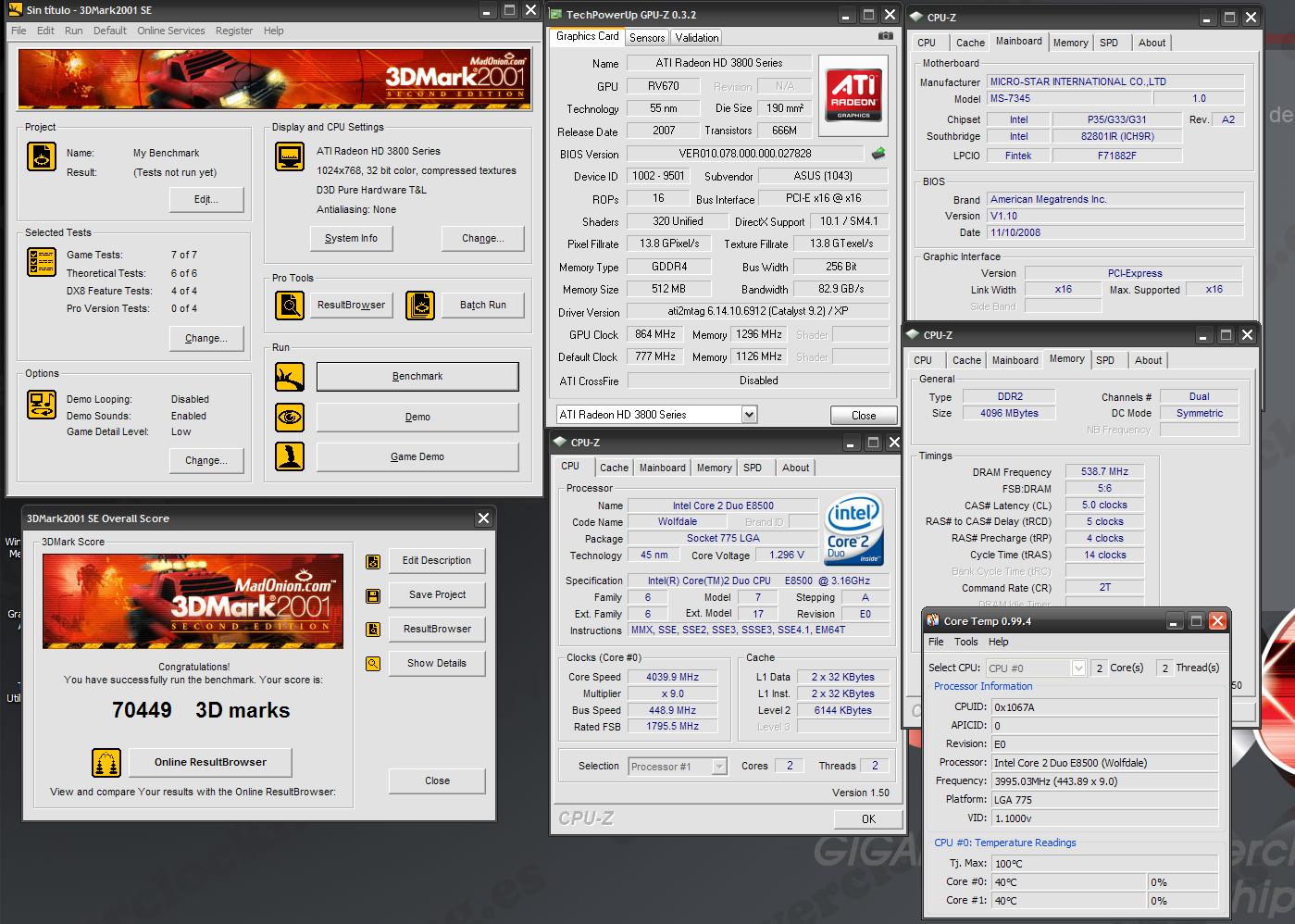
Task: Open the Processor #1 selection dropdown in CPU-Z
Action: tap(719, 767)
